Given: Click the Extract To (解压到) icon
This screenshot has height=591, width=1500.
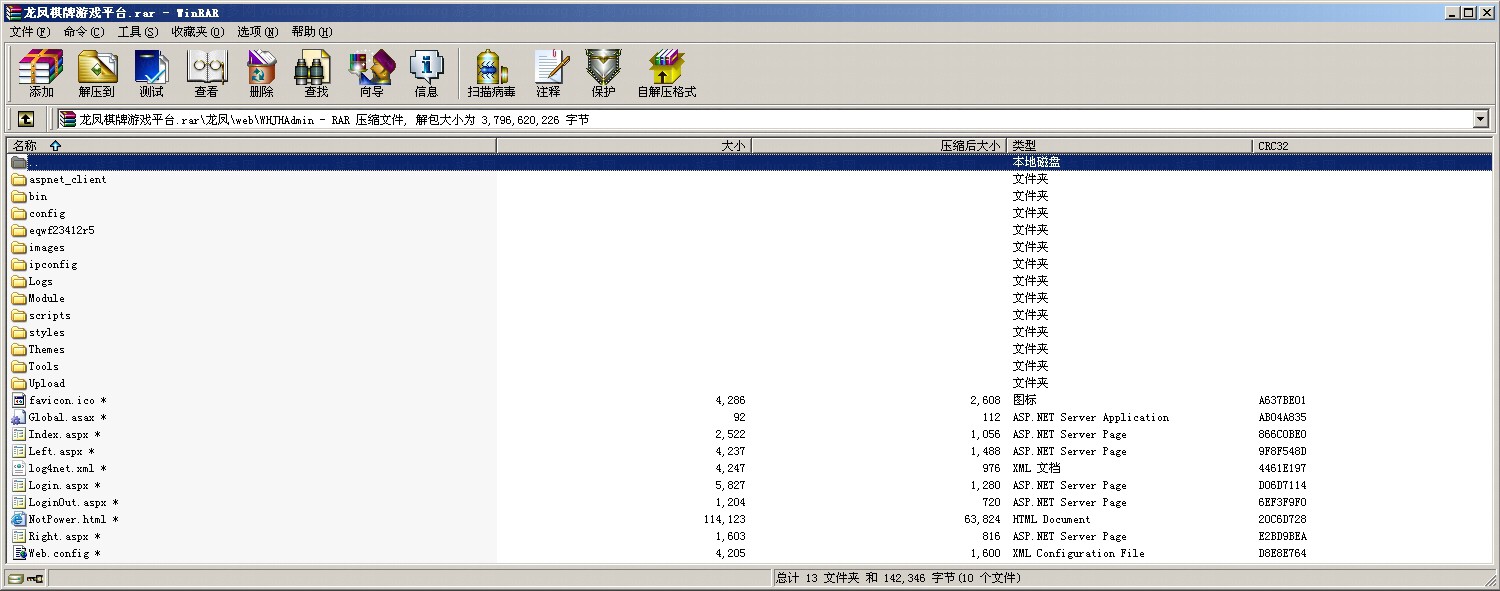Looking at the screenshot, I should point(96,73).
